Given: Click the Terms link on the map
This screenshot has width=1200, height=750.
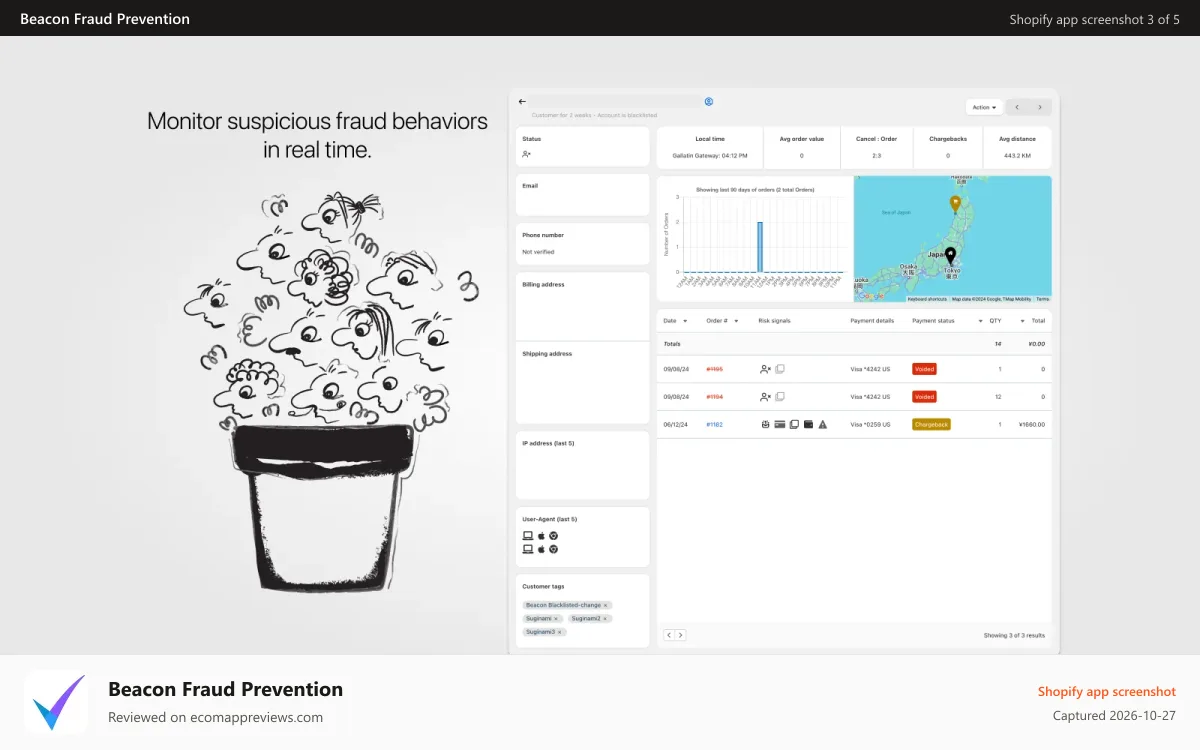Looking at the screenshot, I should tap(1043, 299).
